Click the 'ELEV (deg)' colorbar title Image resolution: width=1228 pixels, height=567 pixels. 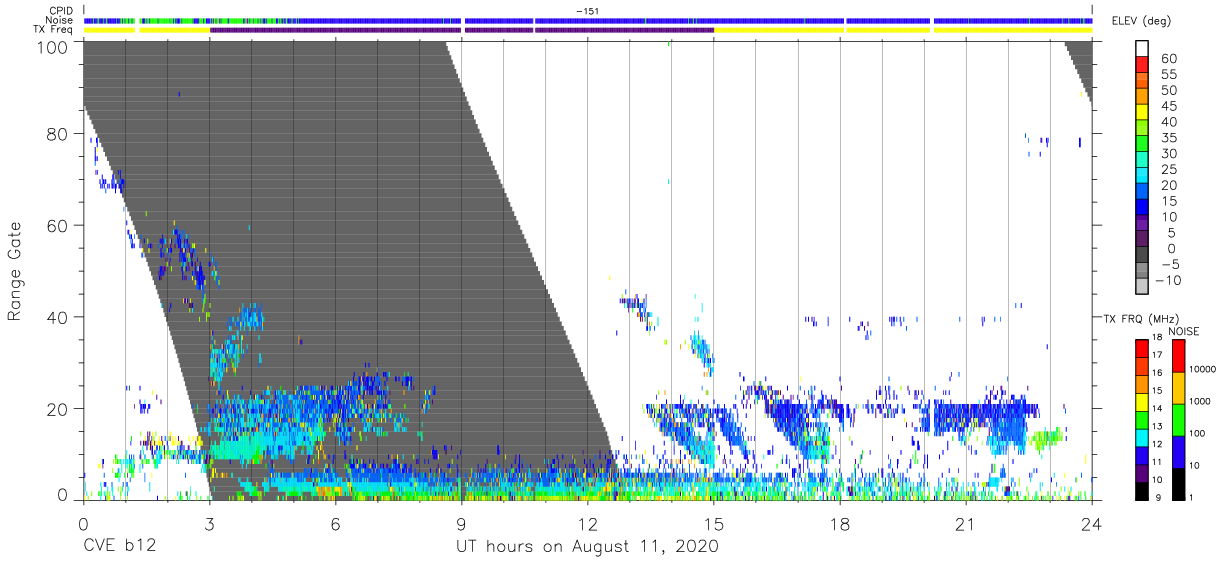tap(1141, 21)
